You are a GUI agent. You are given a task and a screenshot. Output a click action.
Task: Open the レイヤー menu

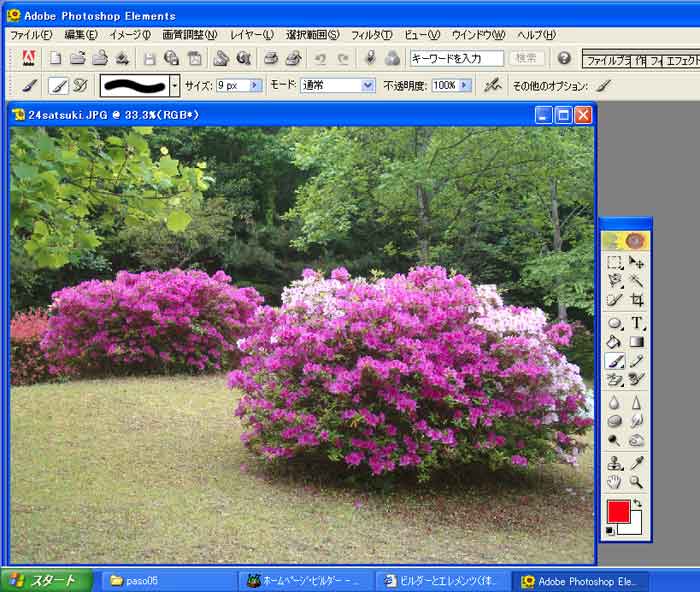[x=252, y=35]
